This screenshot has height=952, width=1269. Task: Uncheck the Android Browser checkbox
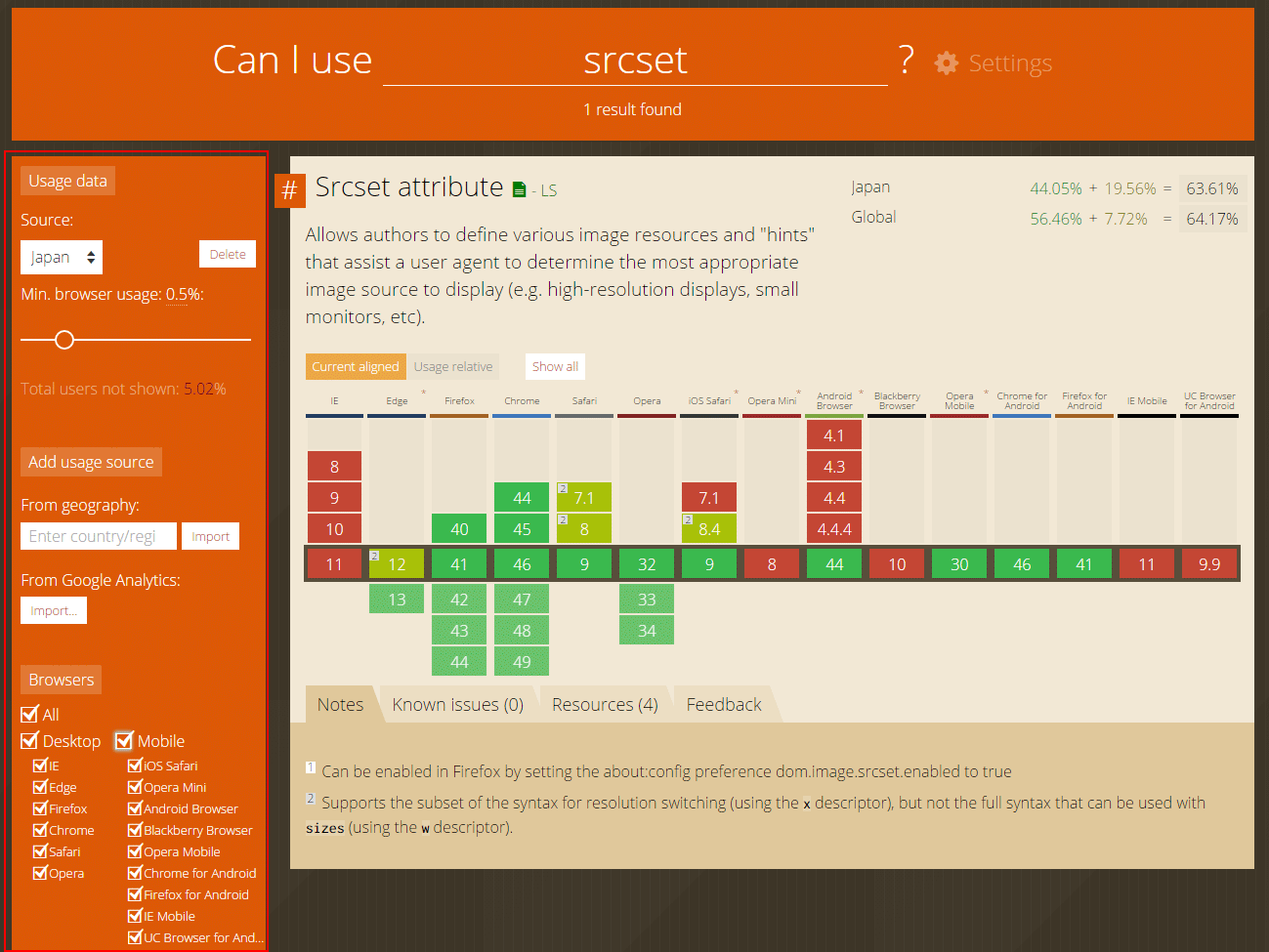click(x=135, y=807)
